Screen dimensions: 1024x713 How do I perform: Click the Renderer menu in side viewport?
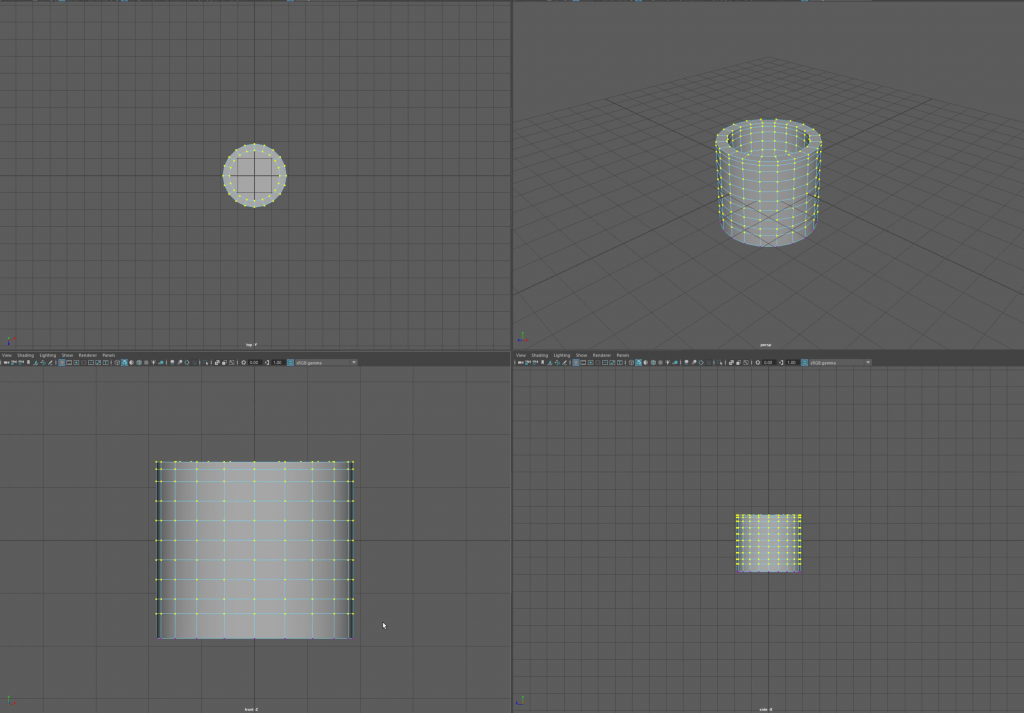(x=601, y=355)
